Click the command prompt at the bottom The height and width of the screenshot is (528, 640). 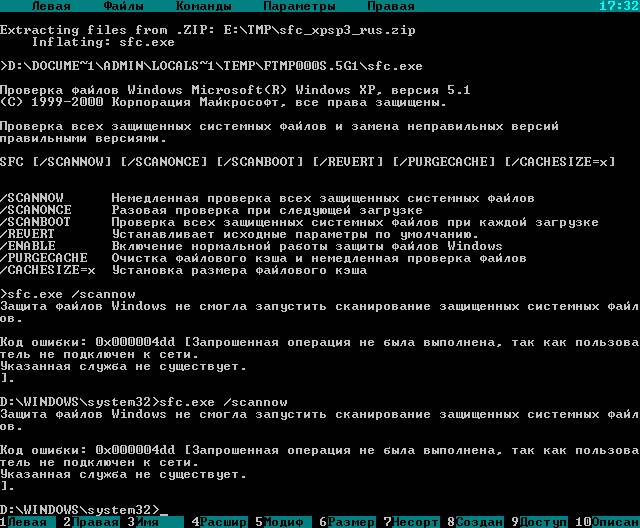tap(84, 510)
